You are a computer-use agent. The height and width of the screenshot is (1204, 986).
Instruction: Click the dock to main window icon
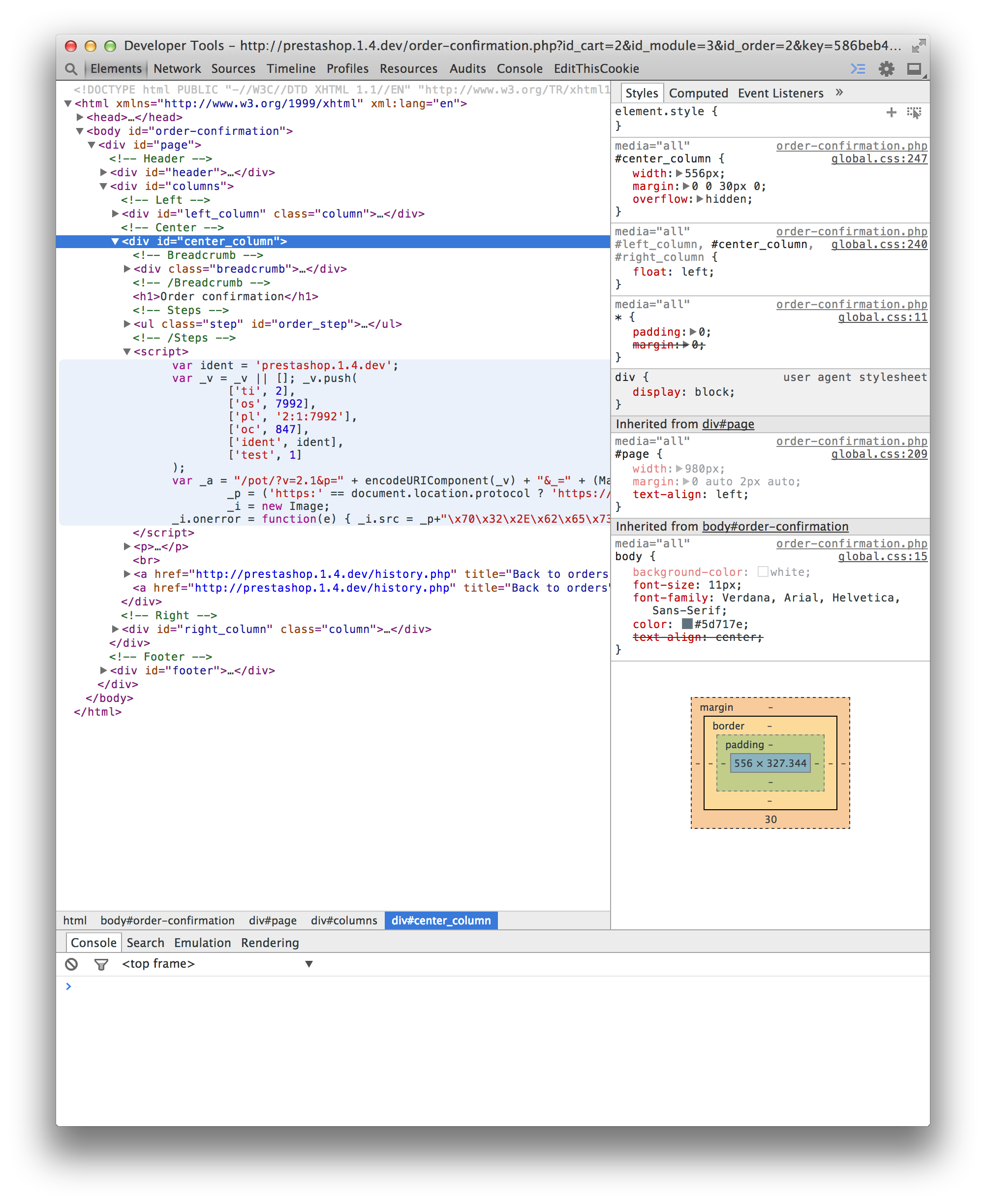click(914, 69)
